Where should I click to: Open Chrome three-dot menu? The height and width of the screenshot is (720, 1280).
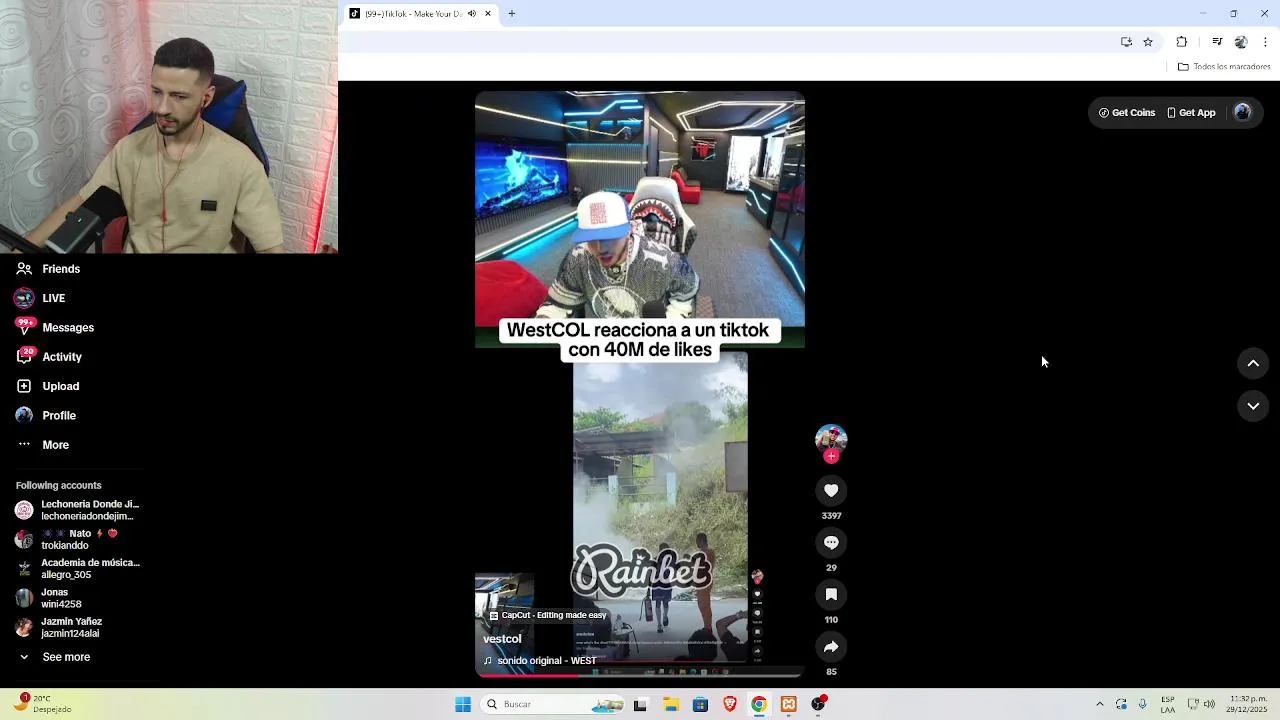tap(1265, 41)
